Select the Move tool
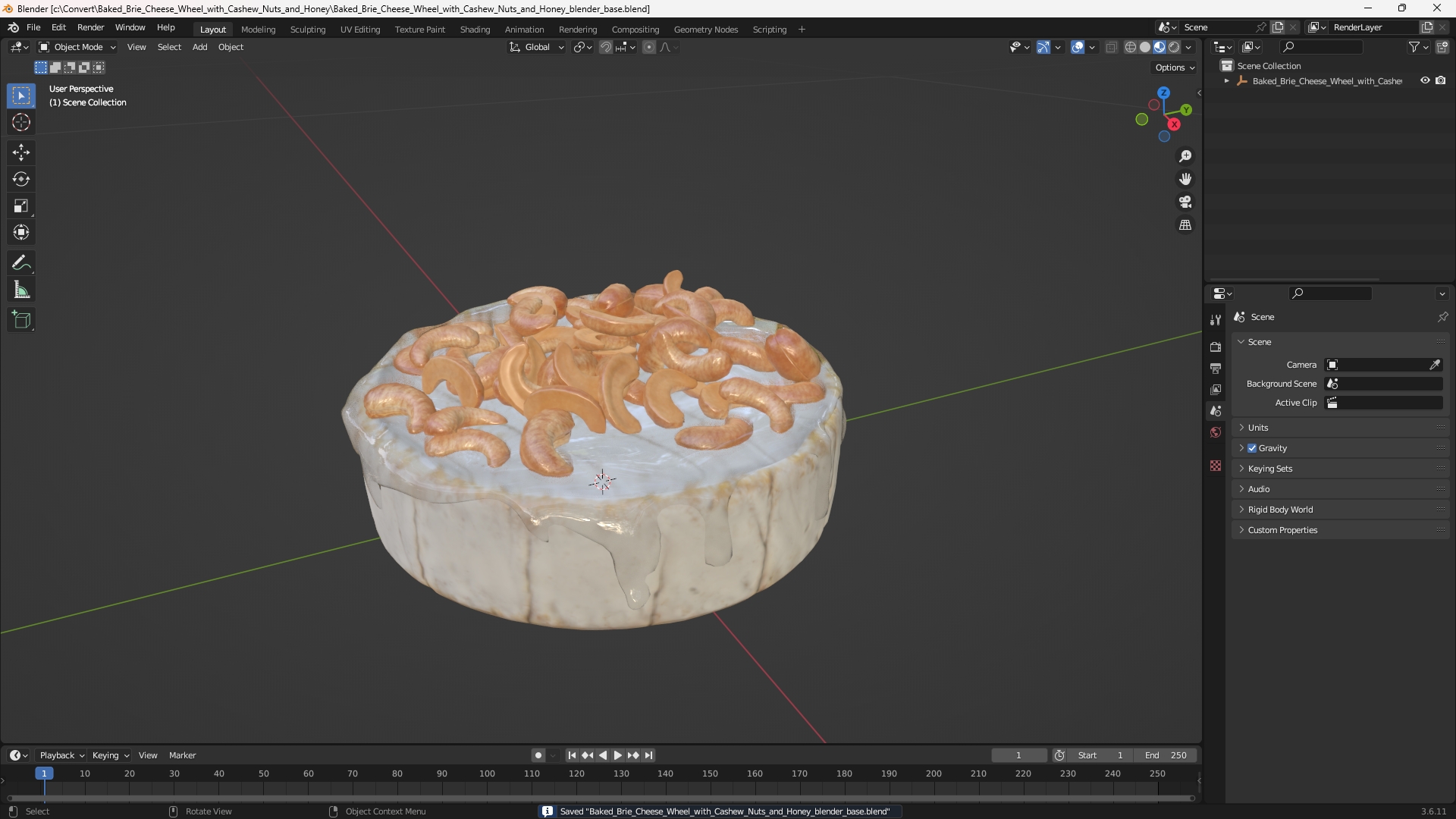Image resolution: width=1456 pixels, height=819 pixels. (x=21, y=152)
